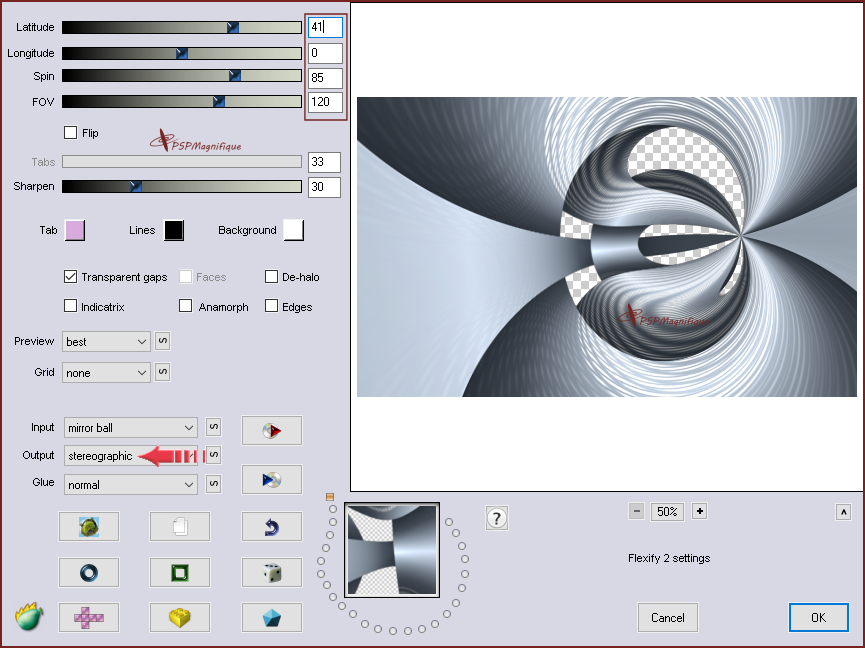The image size is (865, 648).
Task: Expand the Glue normal dropdown
Action: pyautogui.click(x=130, y=485)
